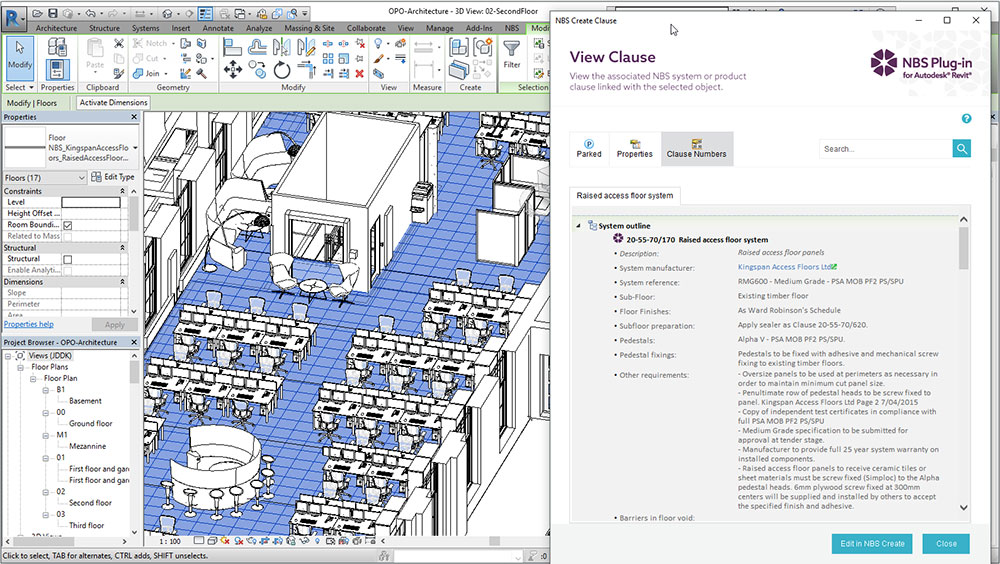This screenshot has height=564, width=1000.
Task: Select Trim/Extend to Corner tool
Action: (305, 70)
